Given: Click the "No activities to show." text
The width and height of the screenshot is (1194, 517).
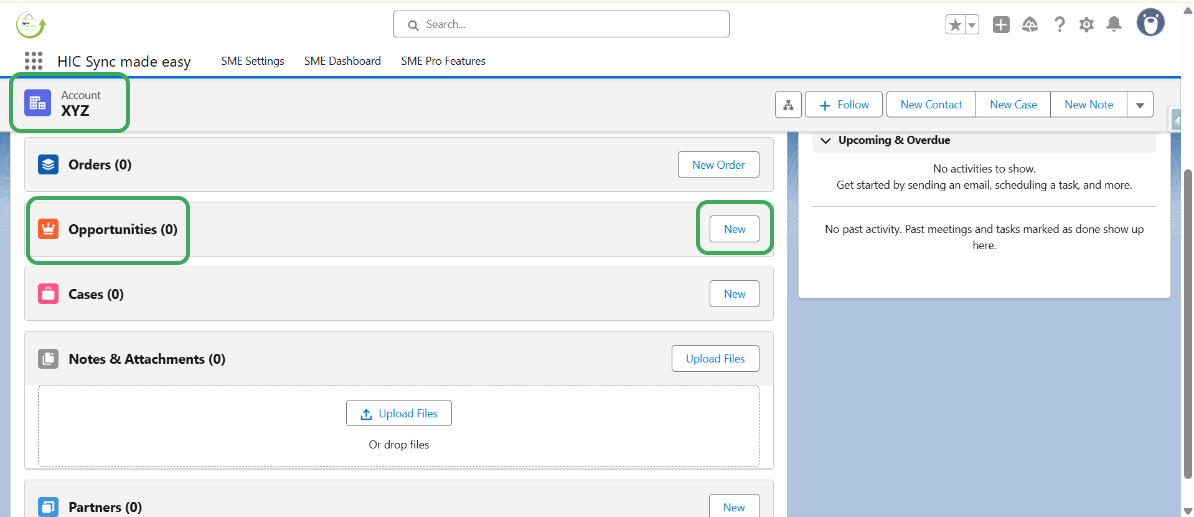Looking at the screenshot, I should pos(984,169).
